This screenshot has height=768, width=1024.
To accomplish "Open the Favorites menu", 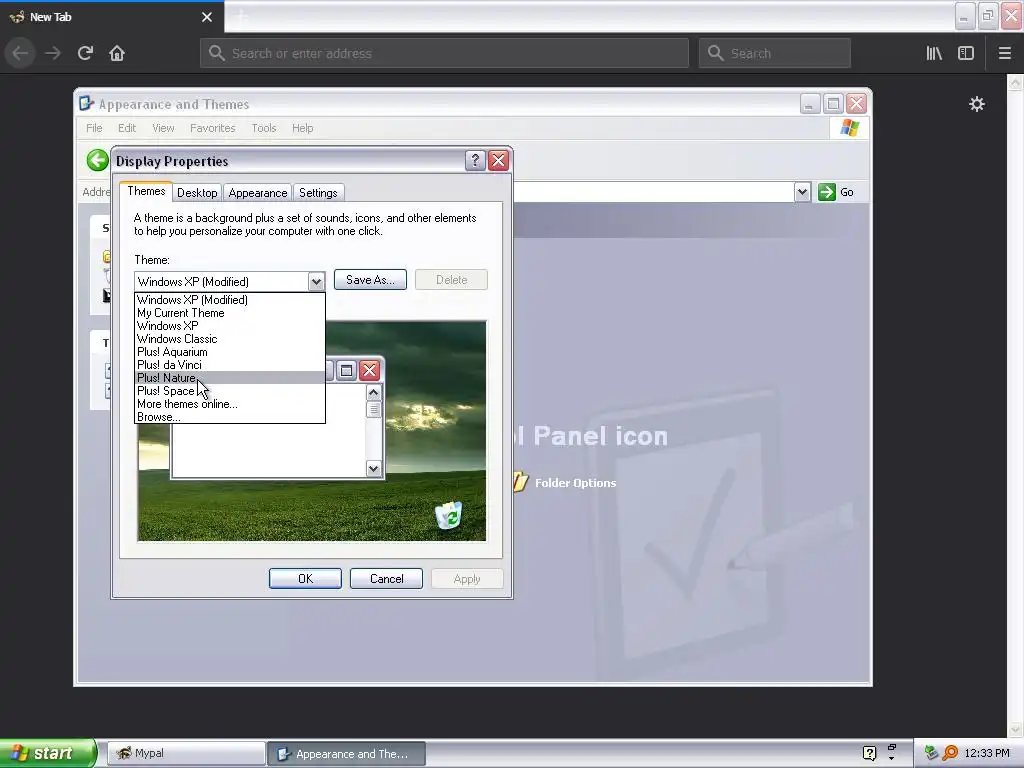I will pos(212,128).
